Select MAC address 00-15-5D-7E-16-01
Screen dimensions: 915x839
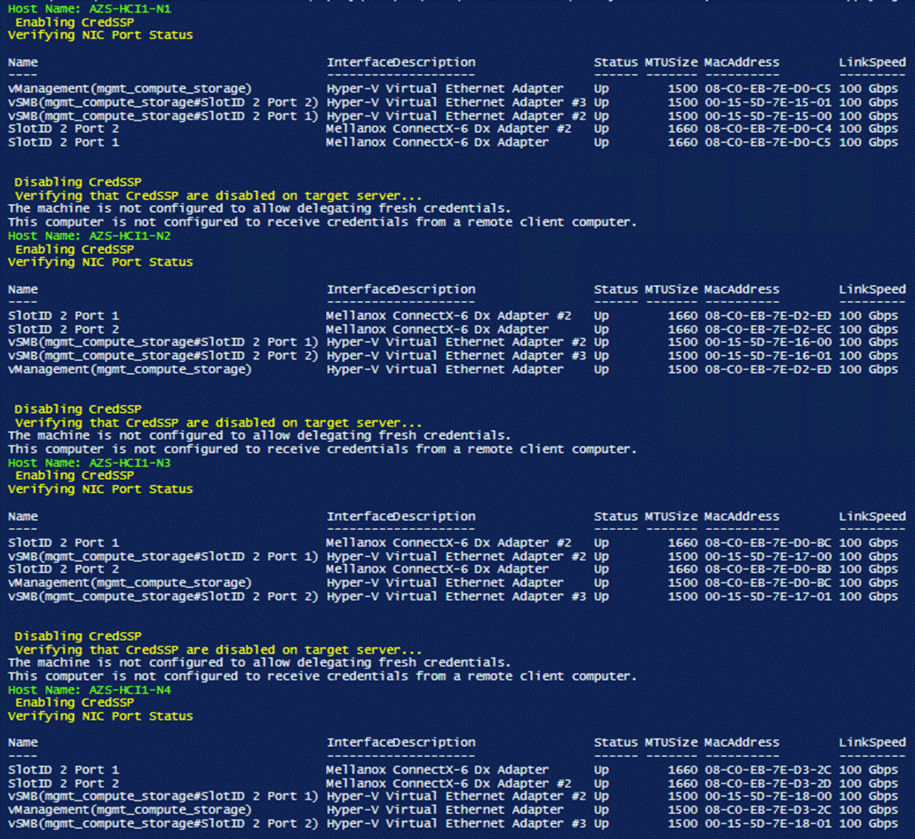tap(767, 355)
